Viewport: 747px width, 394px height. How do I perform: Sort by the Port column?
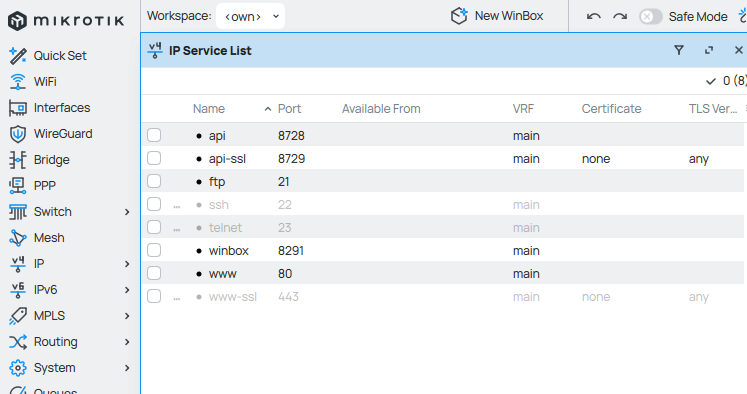[x=289, y=109]
